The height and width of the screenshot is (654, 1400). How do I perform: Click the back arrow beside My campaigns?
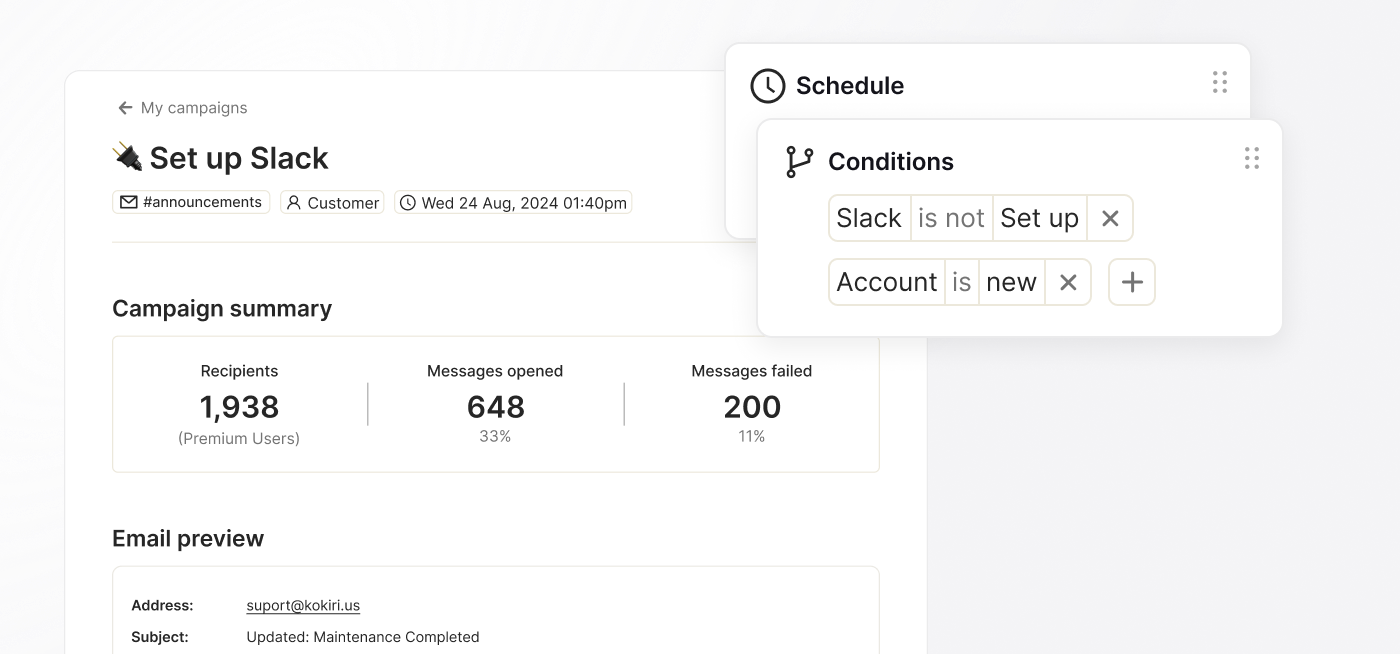[x=125, y=108]
